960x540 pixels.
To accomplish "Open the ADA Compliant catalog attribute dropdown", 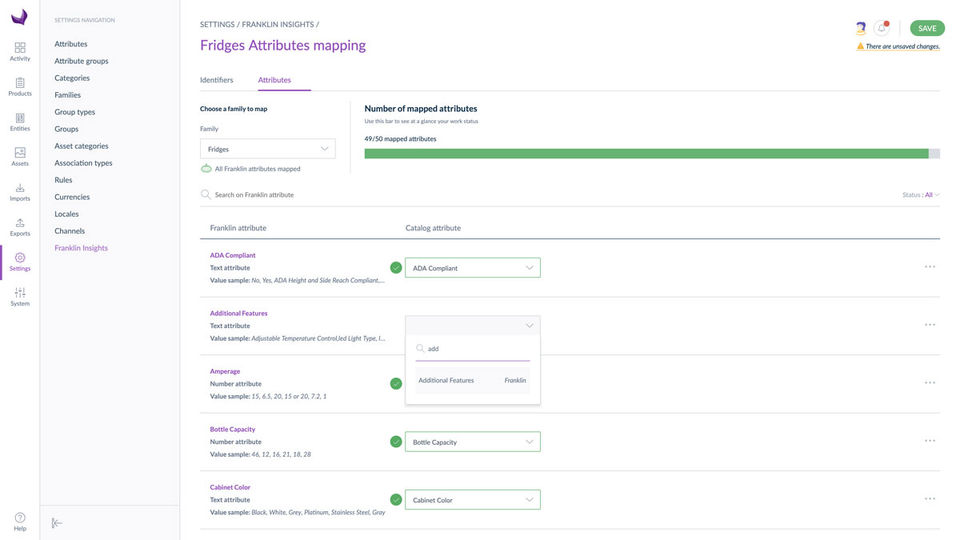I will click(472, 268).
